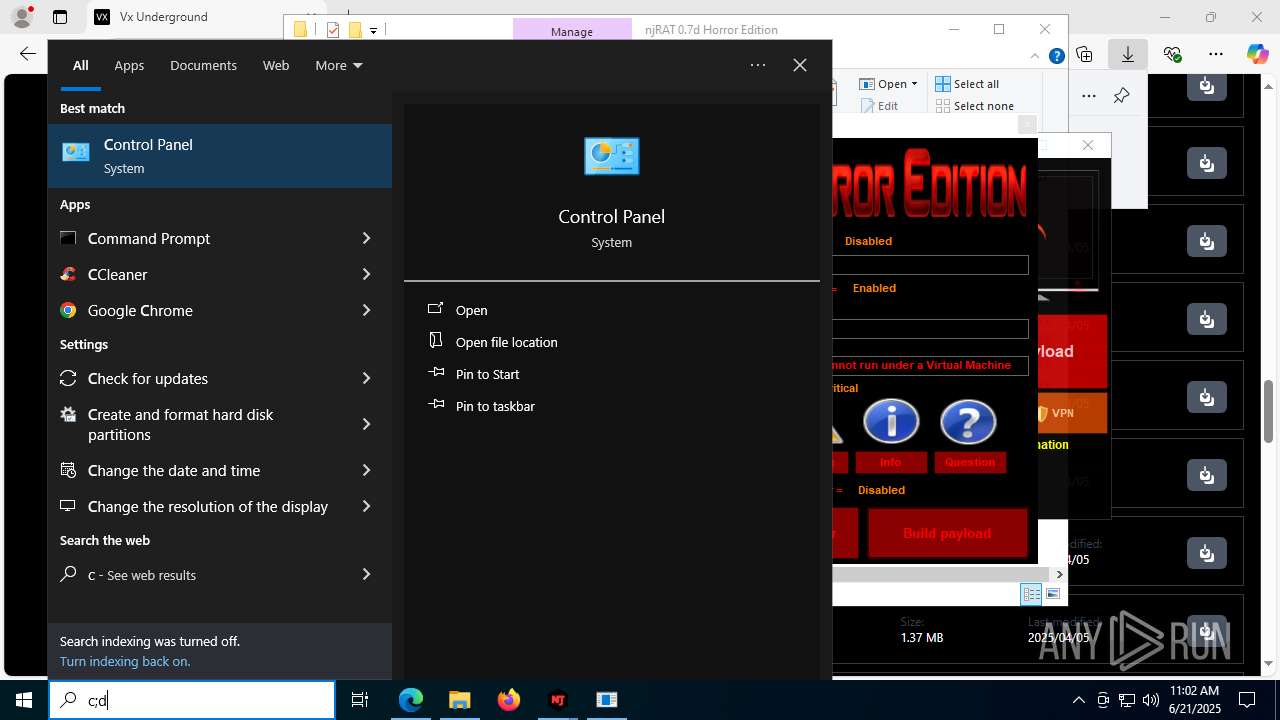Open the notification center icon
The image size is (1280, 720).
click(1247, 700)
